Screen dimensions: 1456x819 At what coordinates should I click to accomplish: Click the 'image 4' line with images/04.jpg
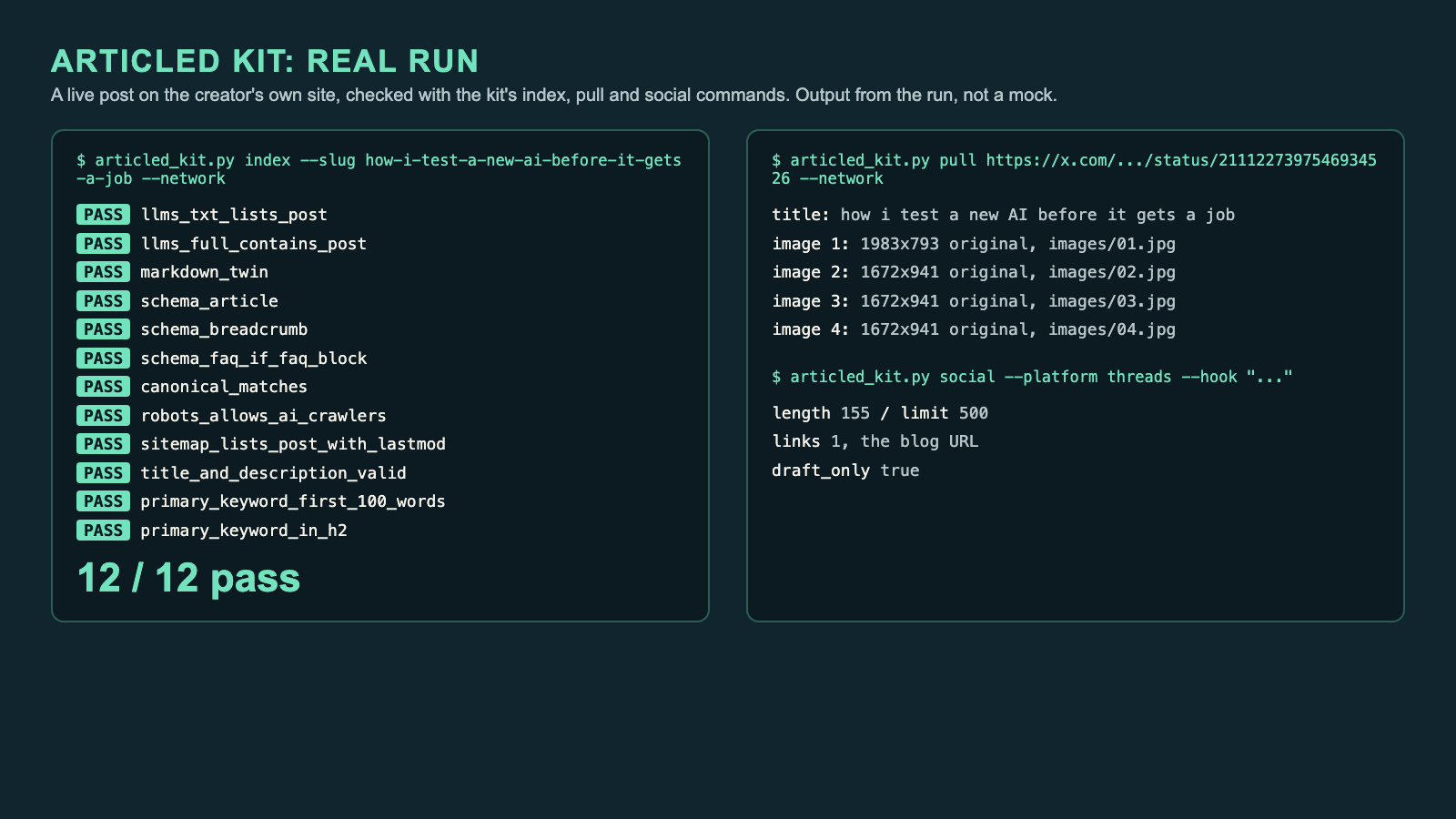[974, 329]
